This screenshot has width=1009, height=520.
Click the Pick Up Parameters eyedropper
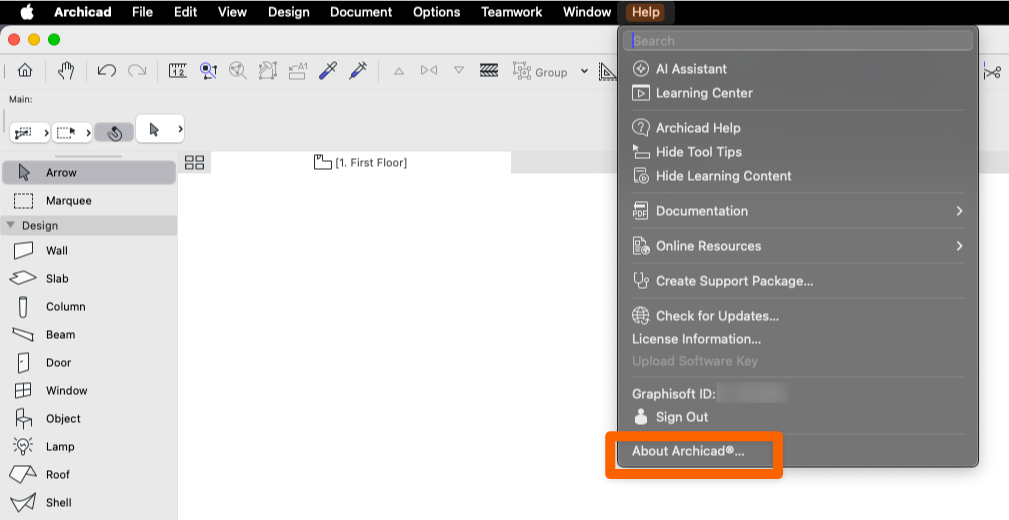[328, 71]
